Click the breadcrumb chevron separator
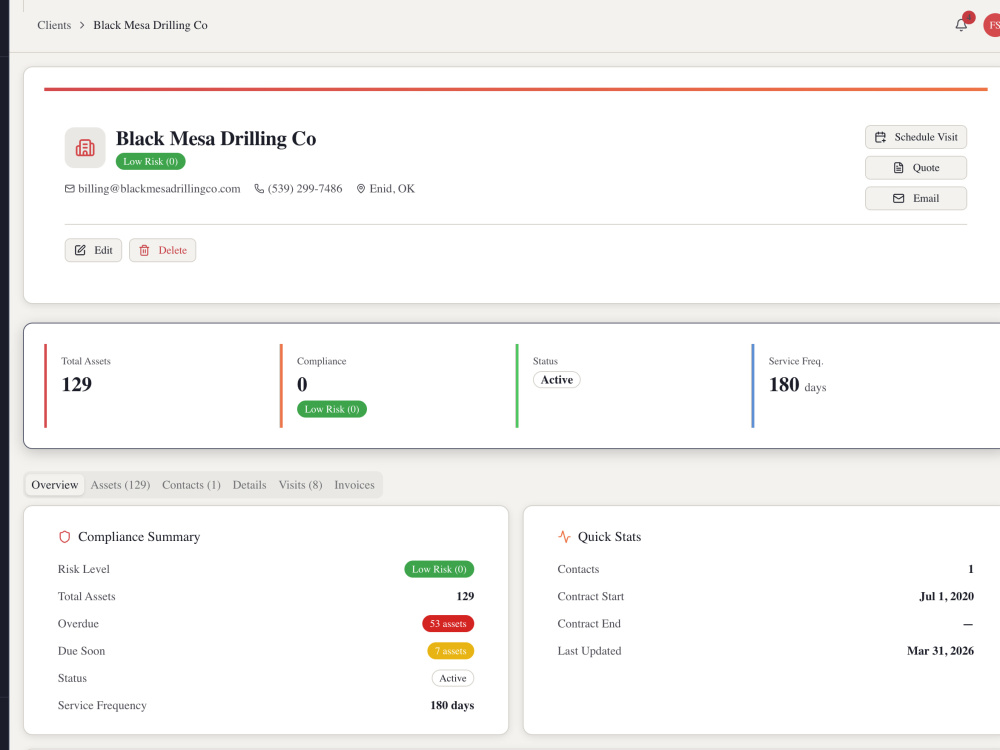 (x=82, y=26)
